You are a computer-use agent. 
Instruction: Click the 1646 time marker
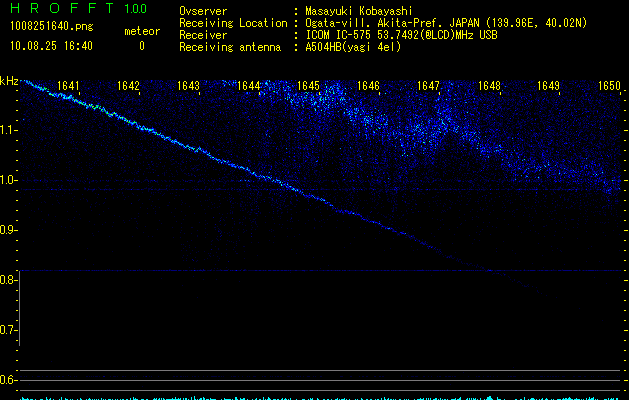[x=368, y=86]
